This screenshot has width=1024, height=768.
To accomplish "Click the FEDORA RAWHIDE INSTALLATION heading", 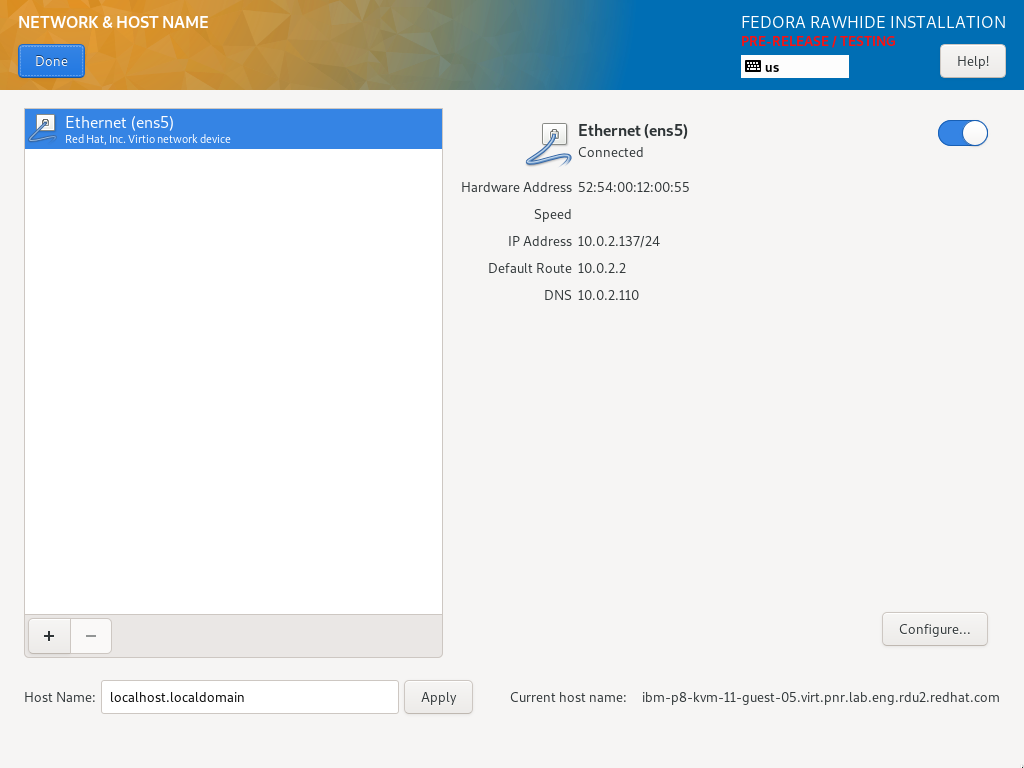I will point(873,22).
